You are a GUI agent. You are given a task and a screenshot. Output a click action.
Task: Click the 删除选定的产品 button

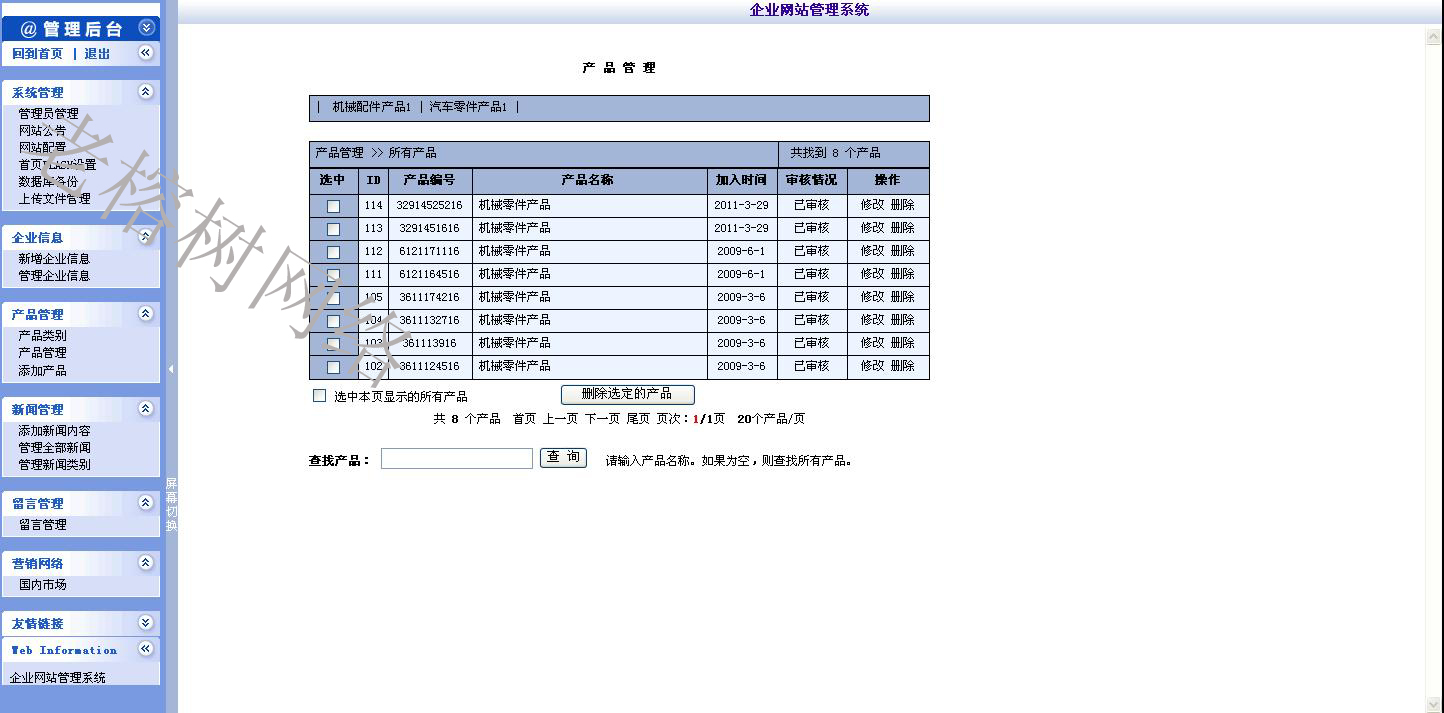(627, 395)
